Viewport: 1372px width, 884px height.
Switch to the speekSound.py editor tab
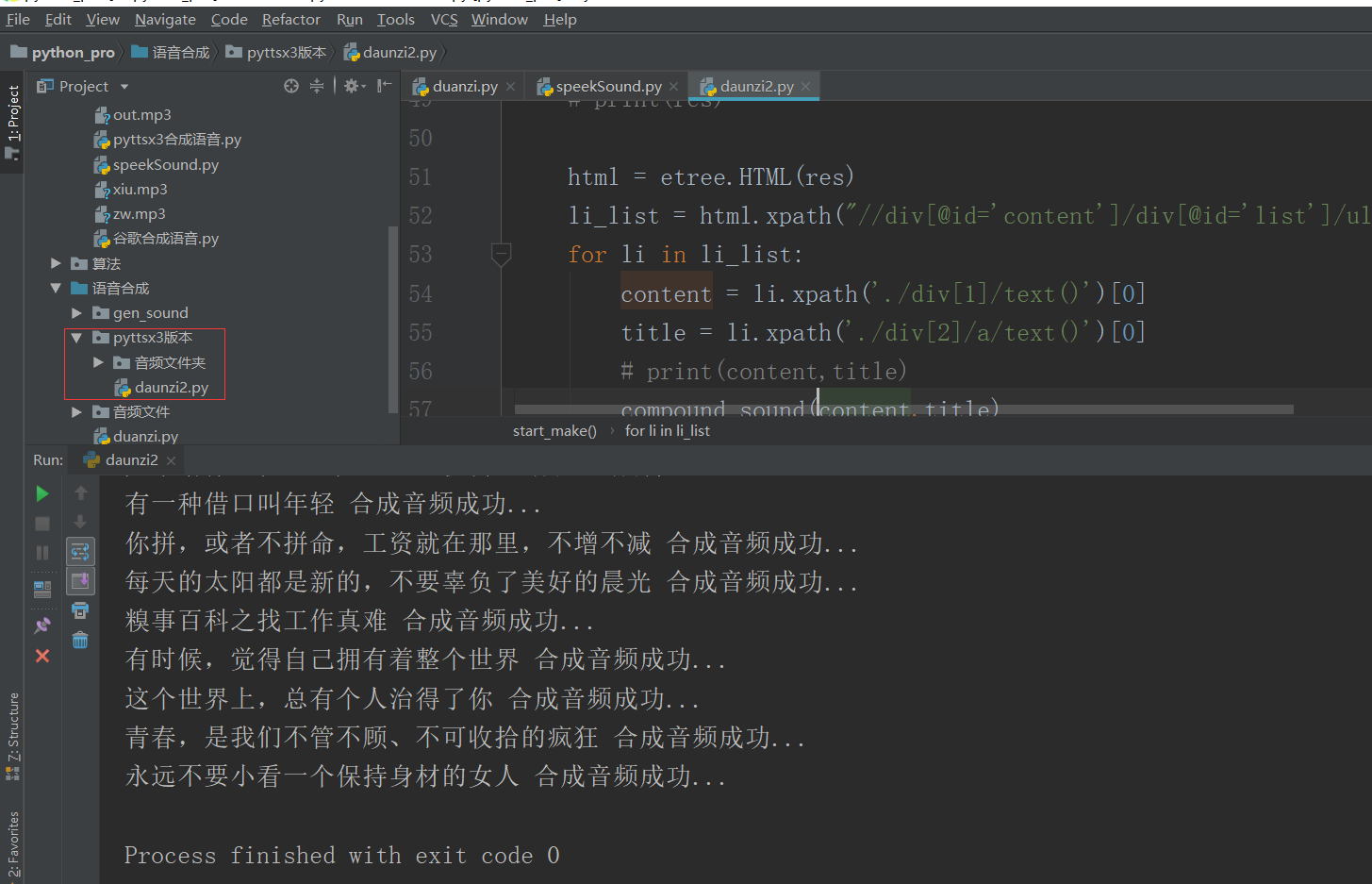pyautogui.click(x=608, y=87)
